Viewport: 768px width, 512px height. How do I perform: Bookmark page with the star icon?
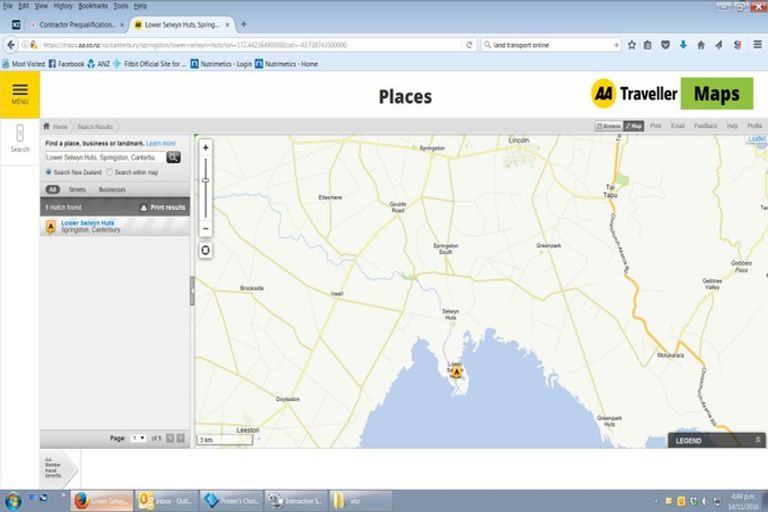coord(631,45)
